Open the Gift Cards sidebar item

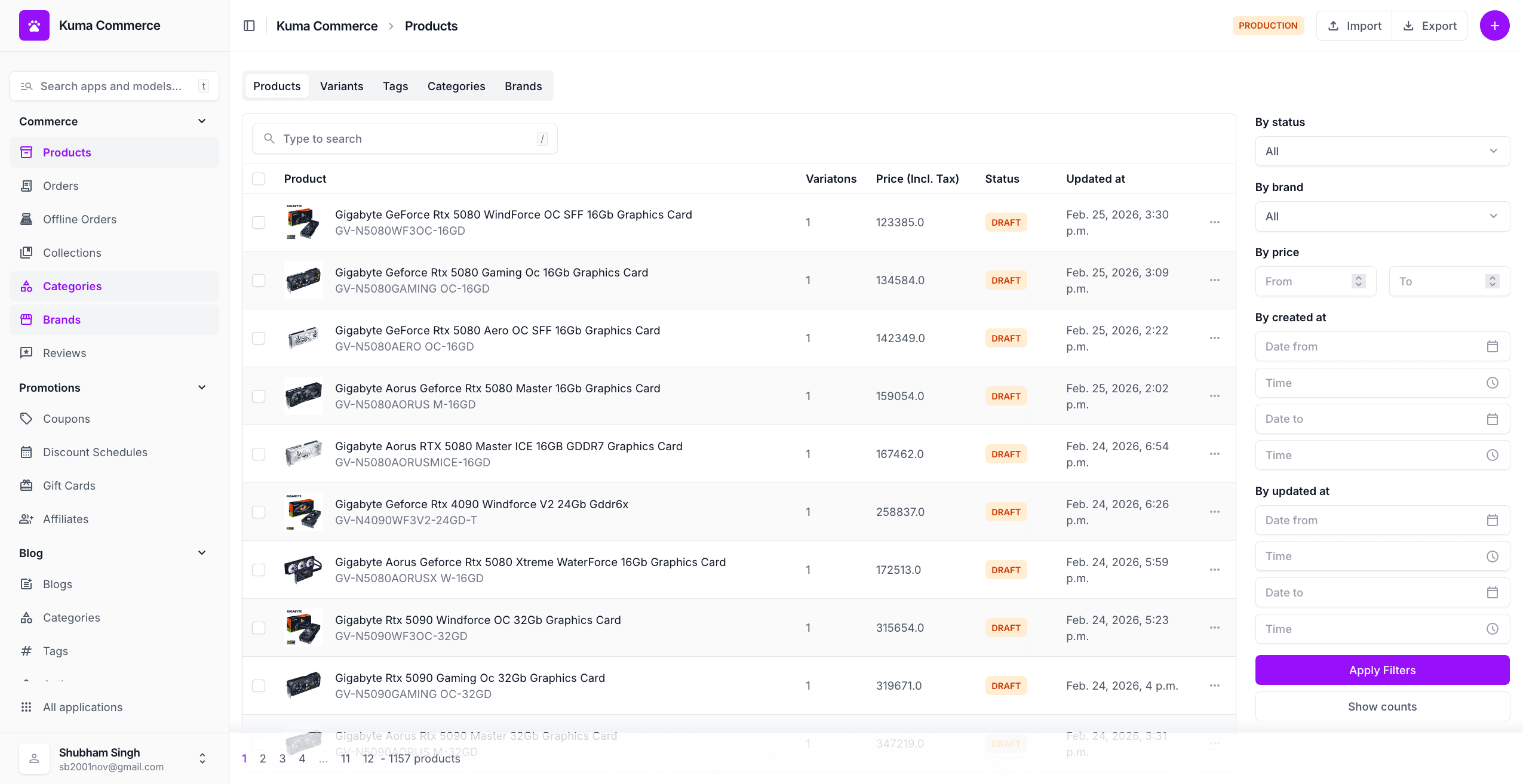coord(69,485)
